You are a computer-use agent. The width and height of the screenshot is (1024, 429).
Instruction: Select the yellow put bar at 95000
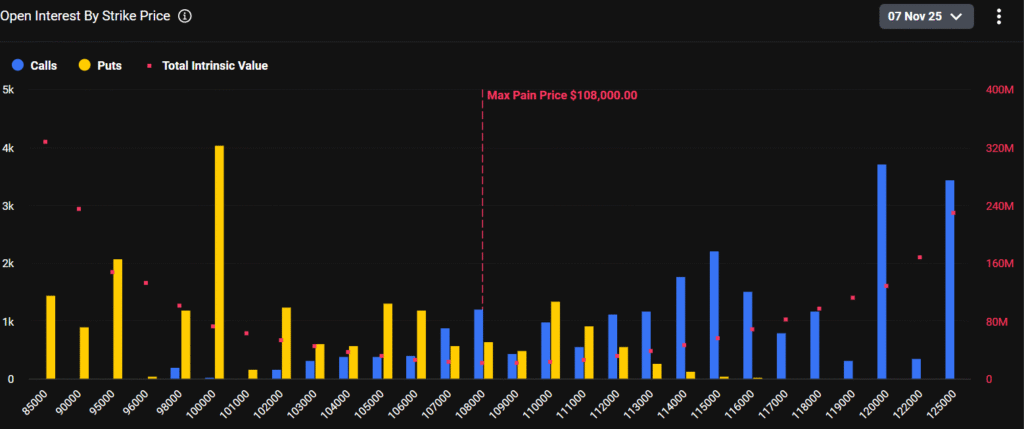118,319
